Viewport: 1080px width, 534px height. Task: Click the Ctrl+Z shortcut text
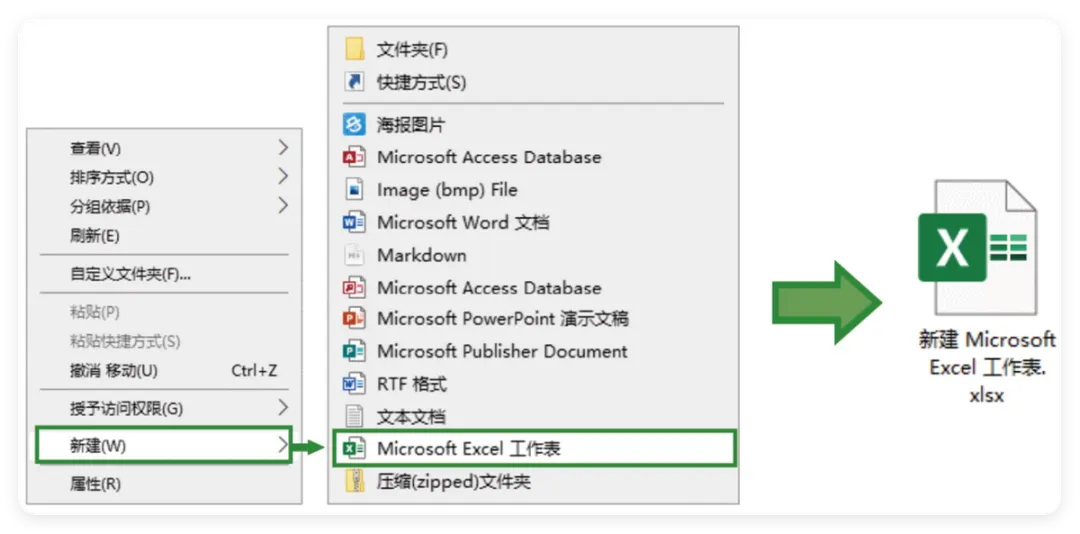pyautogui.click(x=254, y=371)
